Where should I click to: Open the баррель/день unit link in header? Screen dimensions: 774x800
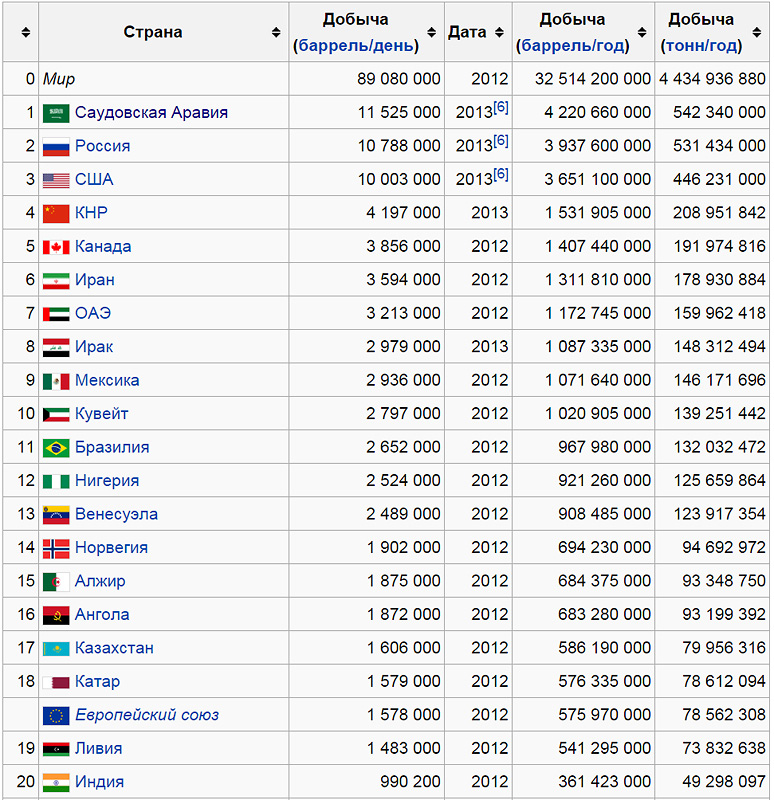(357, 46)
